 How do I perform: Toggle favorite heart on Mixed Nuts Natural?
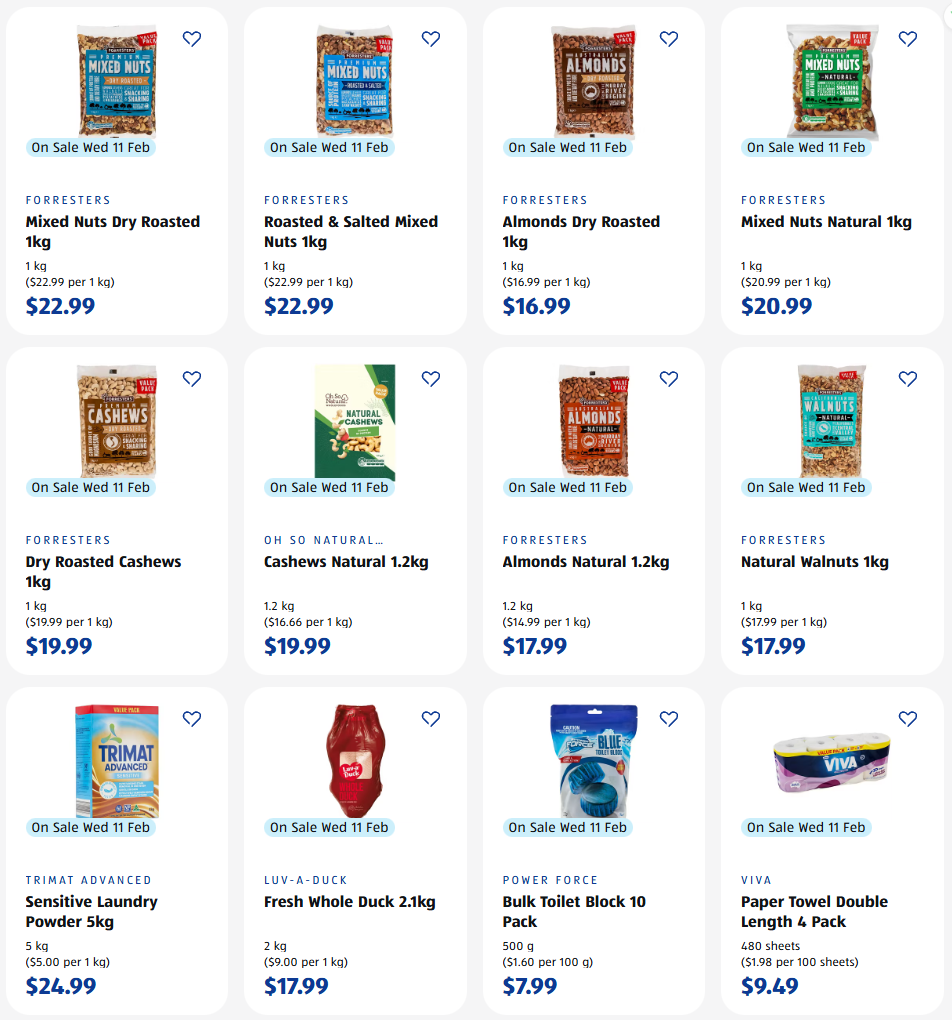[x=907, y=39]
